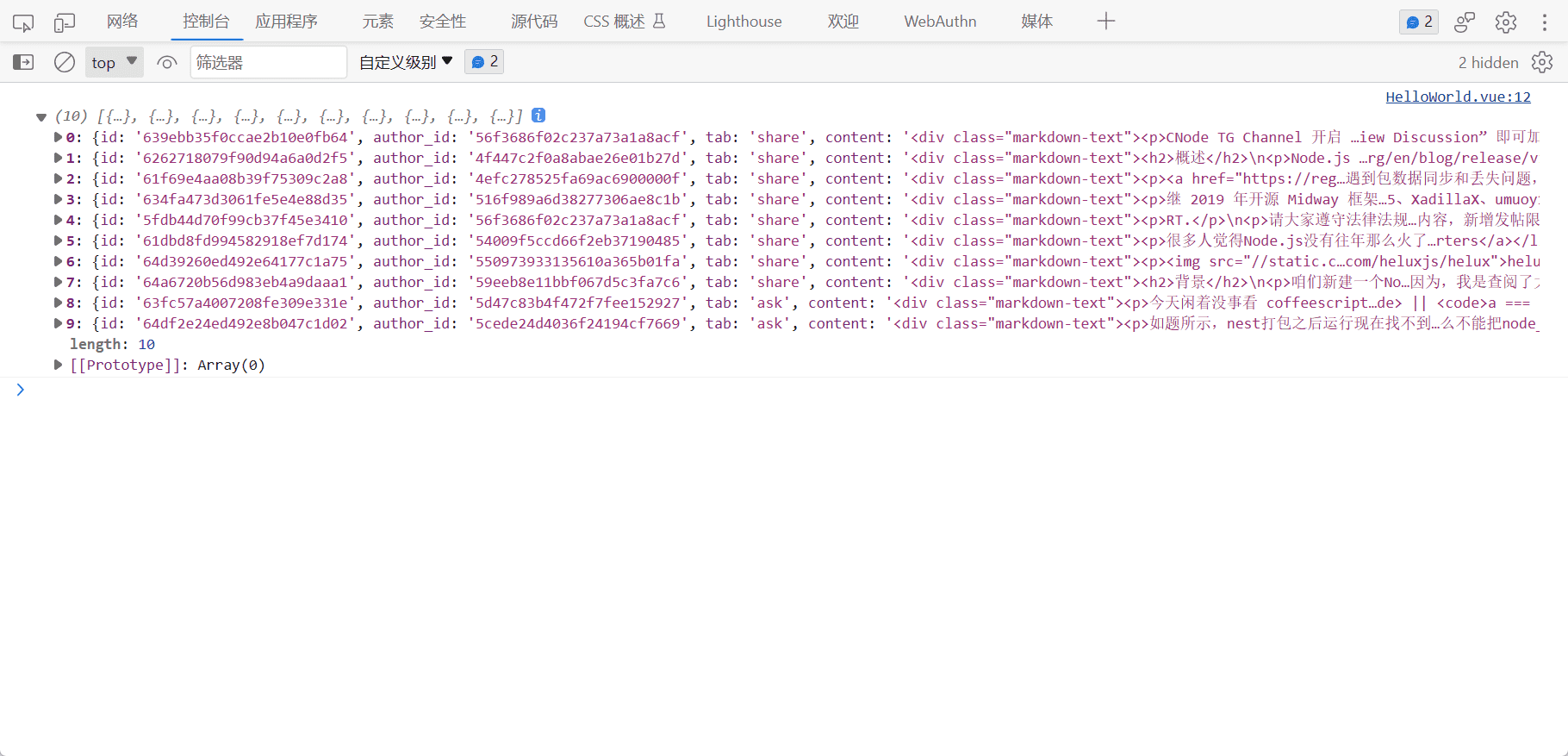Click the length: 10 property

pyautogui.click(x=112, y=344)
